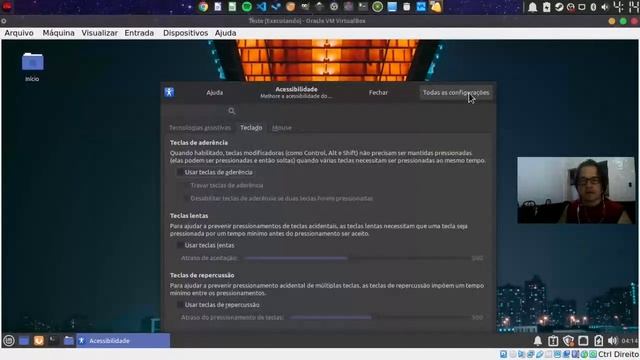Click the Ctrl Direito host key indicator

tap(618, 354)
